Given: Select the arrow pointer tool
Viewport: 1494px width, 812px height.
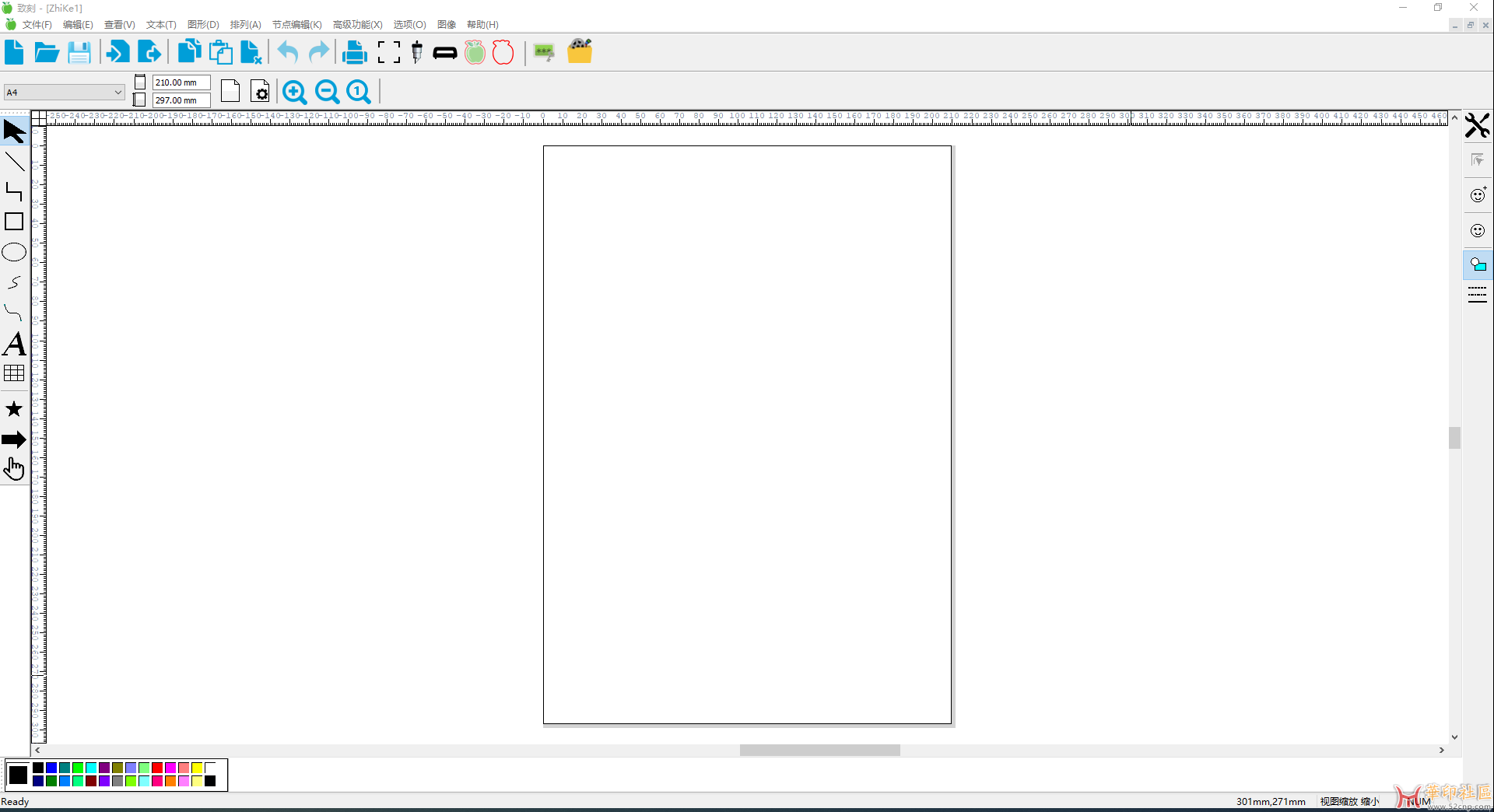Looking at the screenshot, I should 14,131.
